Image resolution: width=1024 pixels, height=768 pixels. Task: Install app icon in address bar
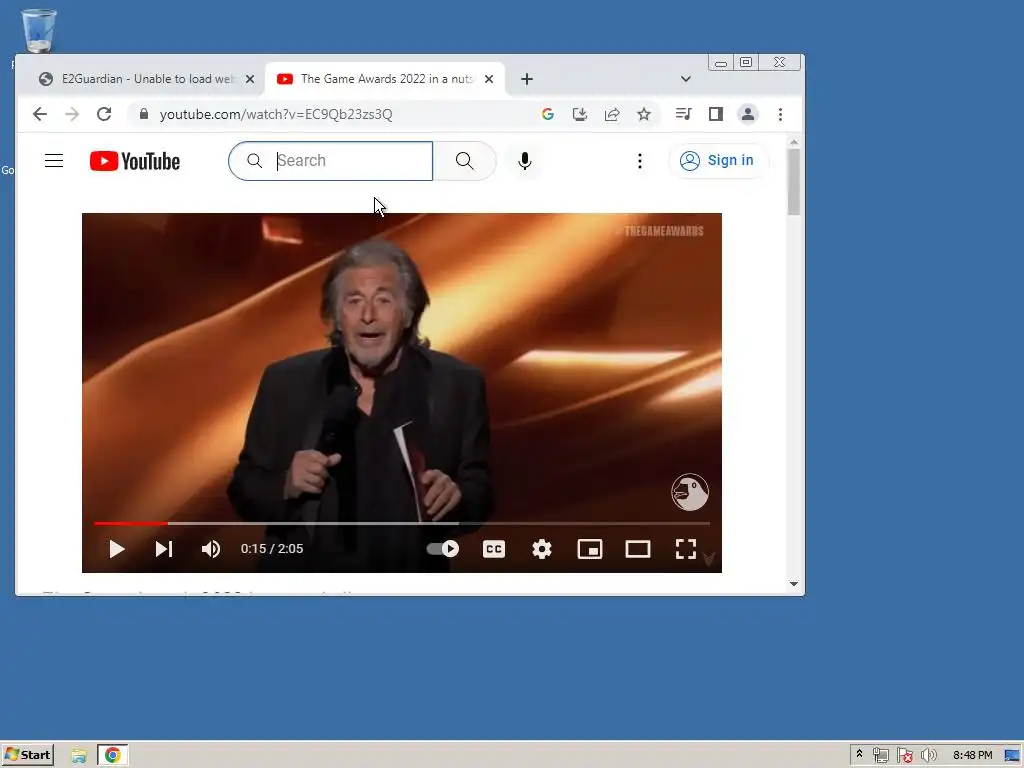(580, 114)
